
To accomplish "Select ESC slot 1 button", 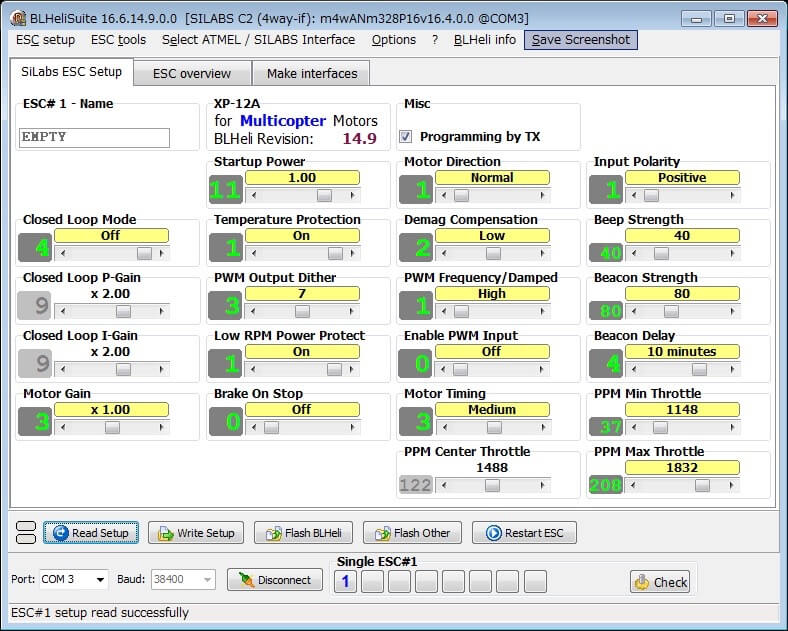I will pos(345,582).
